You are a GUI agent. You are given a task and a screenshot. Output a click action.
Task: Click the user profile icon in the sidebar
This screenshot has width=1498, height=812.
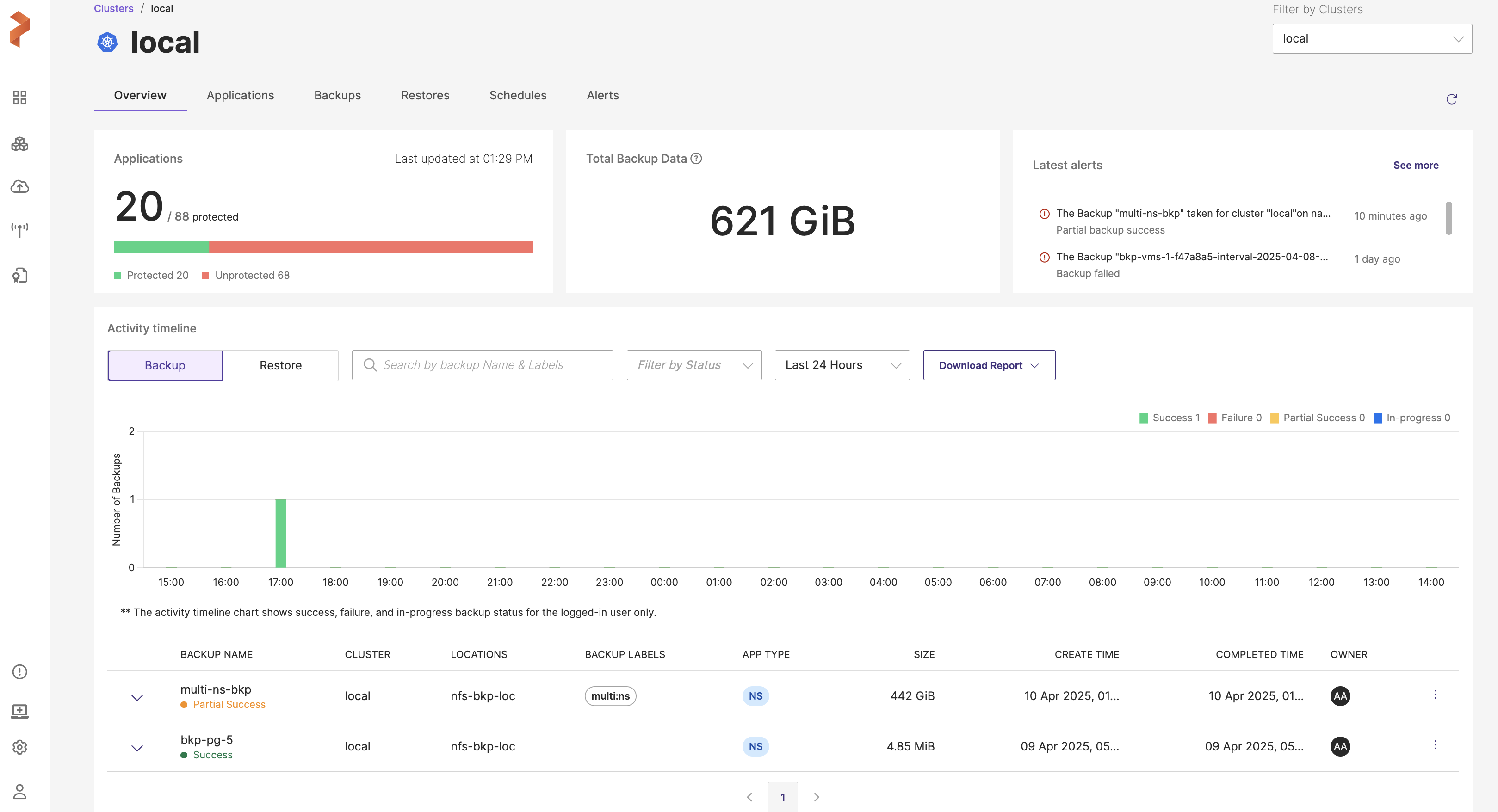(x=20, y=792)
